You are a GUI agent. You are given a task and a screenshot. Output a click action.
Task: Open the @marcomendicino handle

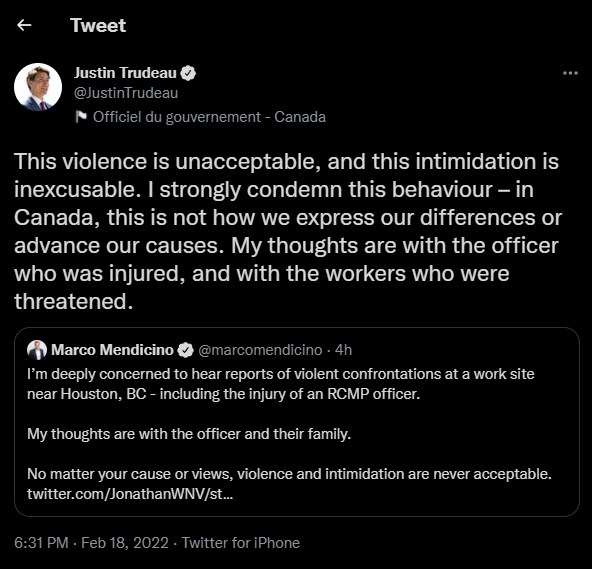click(x=260, y=350)
